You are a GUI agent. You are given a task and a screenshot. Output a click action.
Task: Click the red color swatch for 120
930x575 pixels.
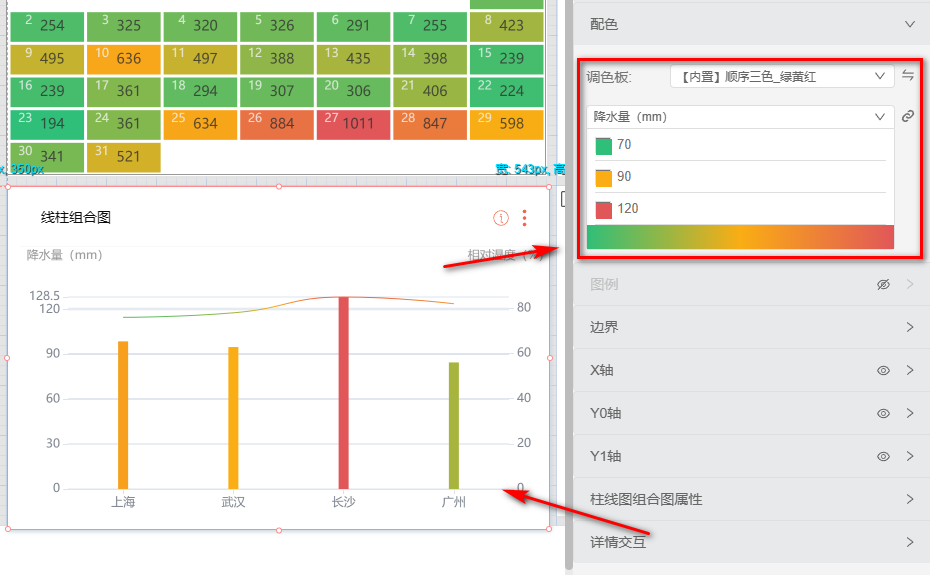click(603, 209)
